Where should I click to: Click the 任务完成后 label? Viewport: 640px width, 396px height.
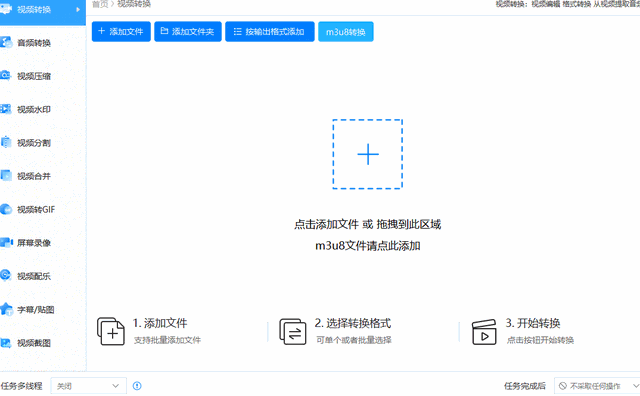pos(525,386)
